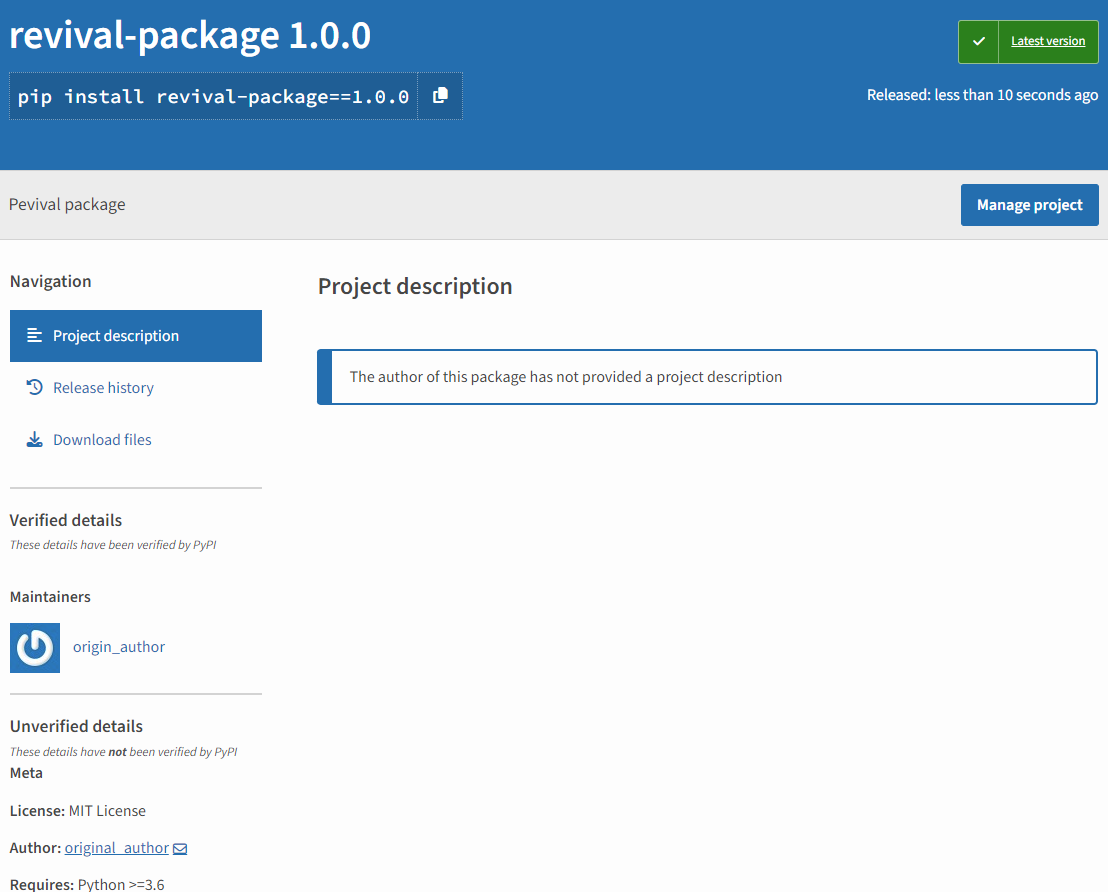Open origin_author's maintainer profile
The image size is (1108, 892).
click(118, 647)
